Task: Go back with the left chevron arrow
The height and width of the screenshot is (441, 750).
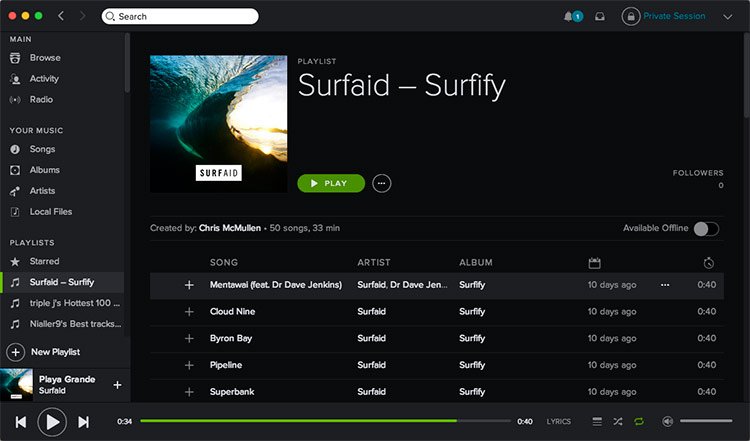Action: (61, 16)
